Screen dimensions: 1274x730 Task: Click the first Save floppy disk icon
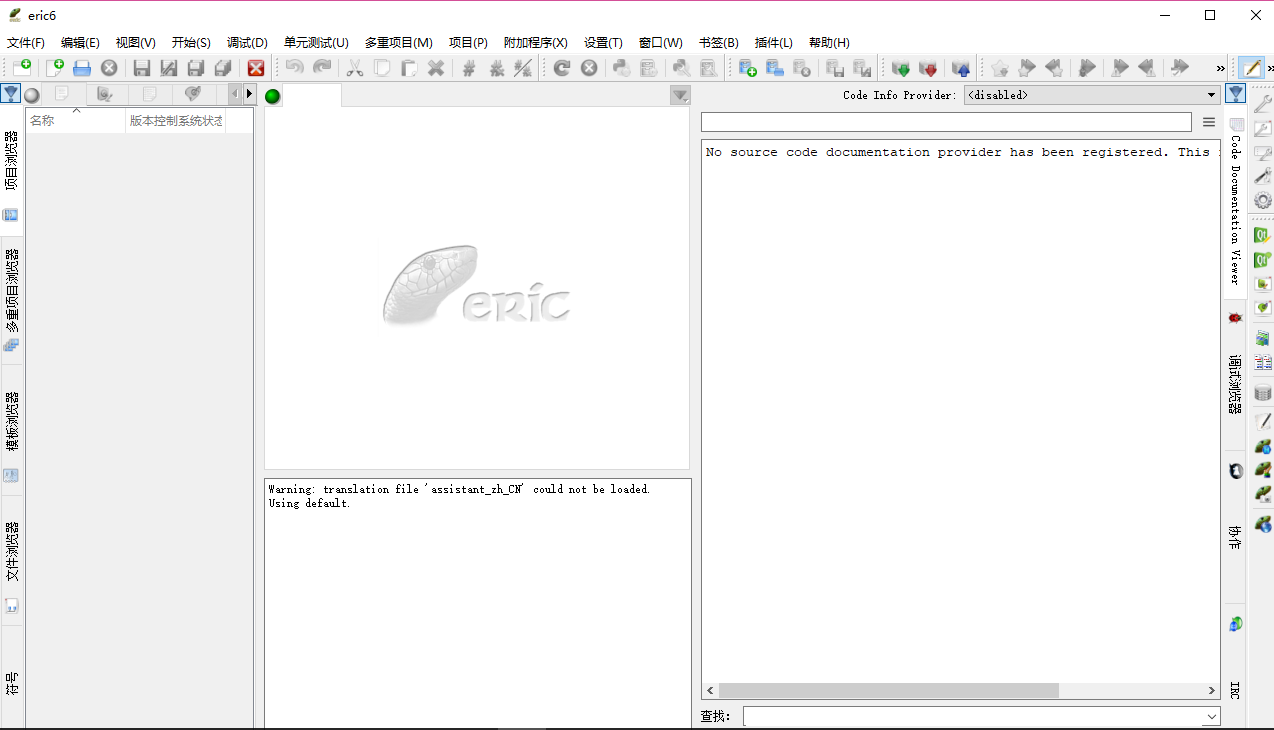(x=142, y=68)
